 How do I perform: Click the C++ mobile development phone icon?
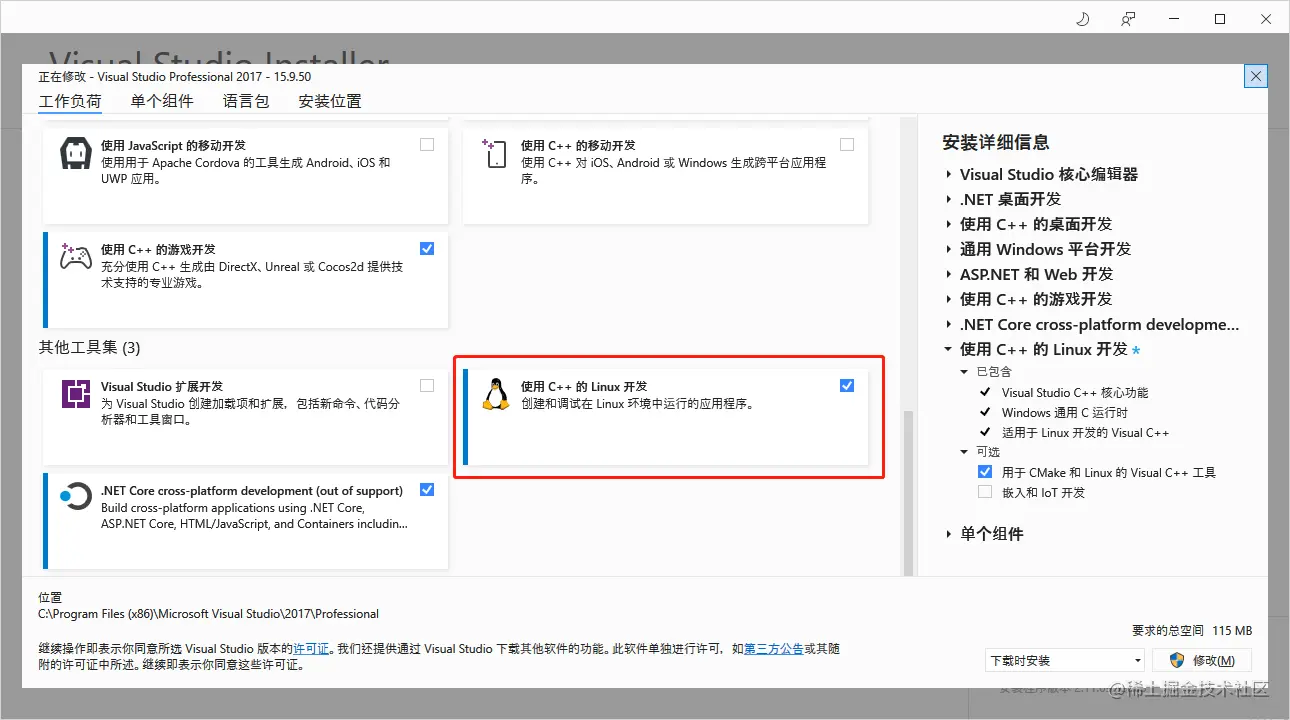496,154
